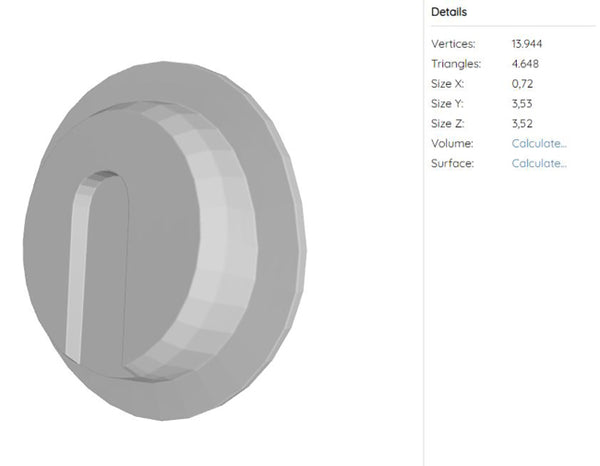Click the triangles count 4.648
Image resolution: width=600 pixels, height=466 pixels.
(525, 64)
